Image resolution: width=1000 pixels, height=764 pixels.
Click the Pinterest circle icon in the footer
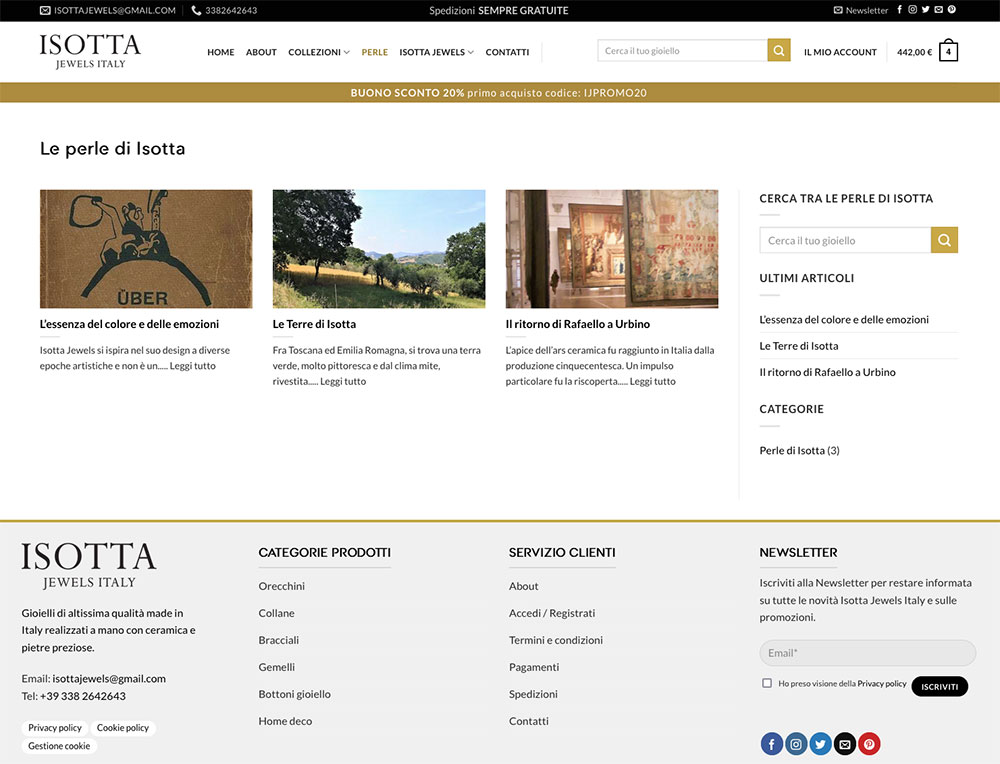click(x=869, y=744)
